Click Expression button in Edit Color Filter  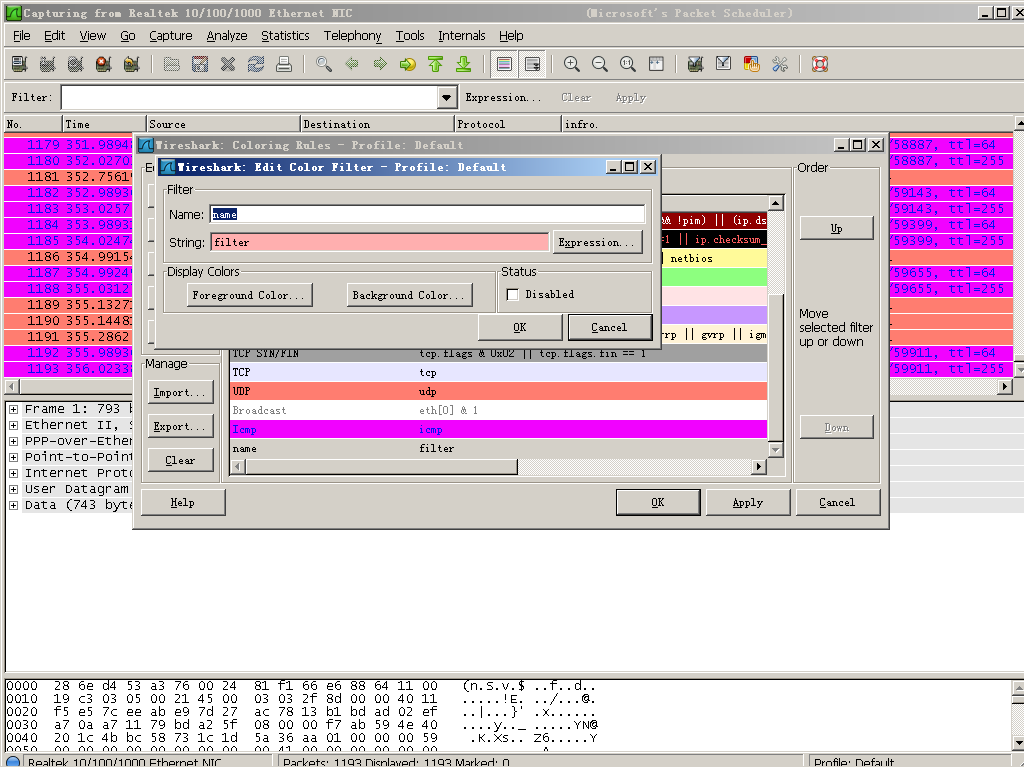point(597,242)
